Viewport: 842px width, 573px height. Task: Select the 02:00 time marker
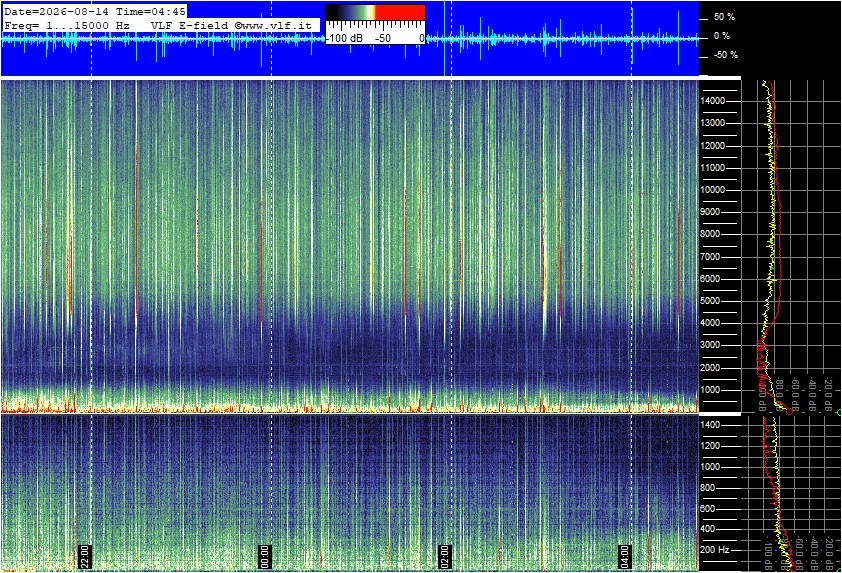444,556
